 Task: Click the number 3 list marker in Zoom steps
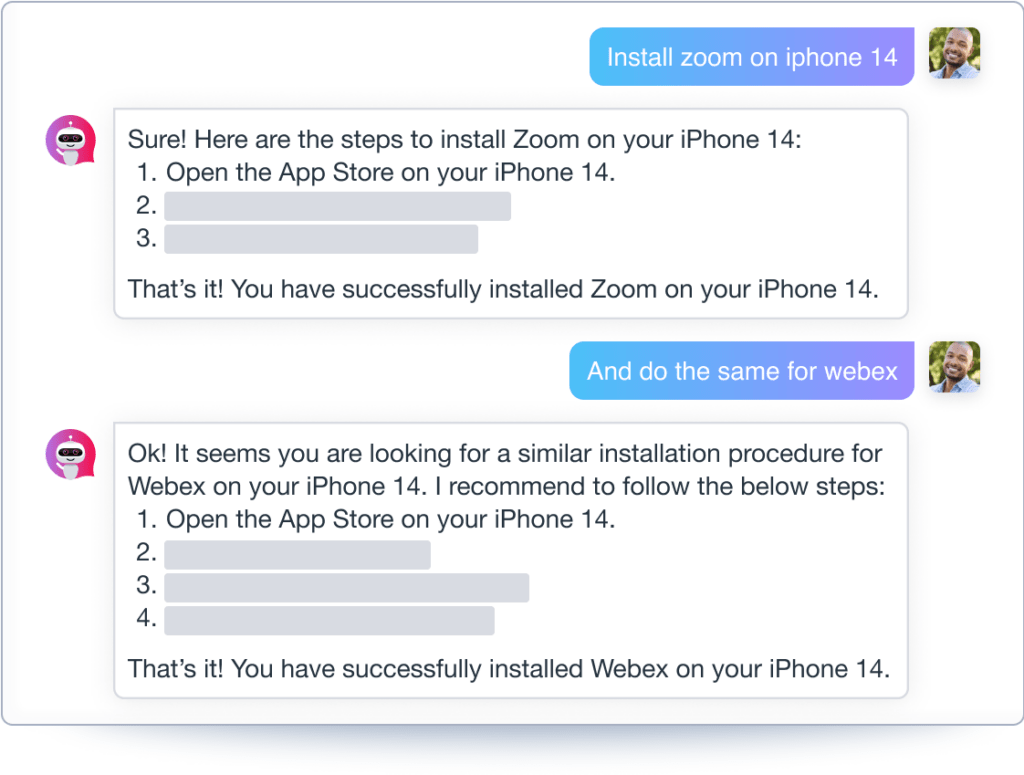coord(146,239)
